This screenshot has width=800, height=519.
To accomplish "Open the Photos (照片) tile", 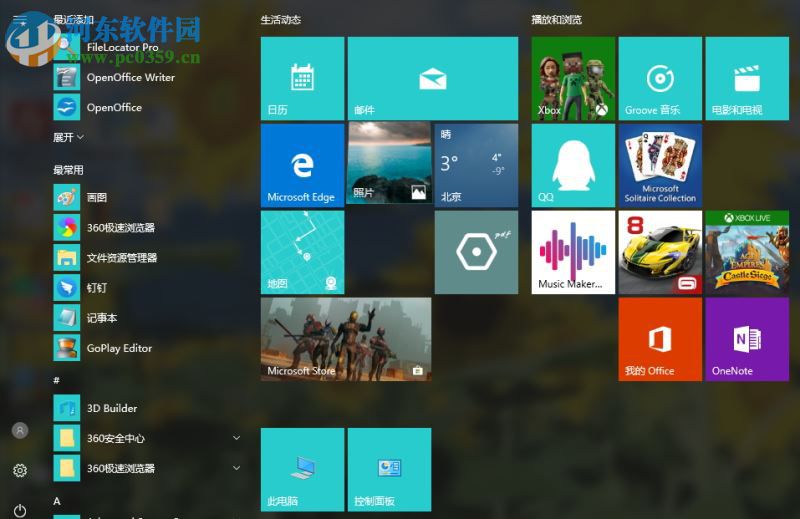I will [389, 163].
